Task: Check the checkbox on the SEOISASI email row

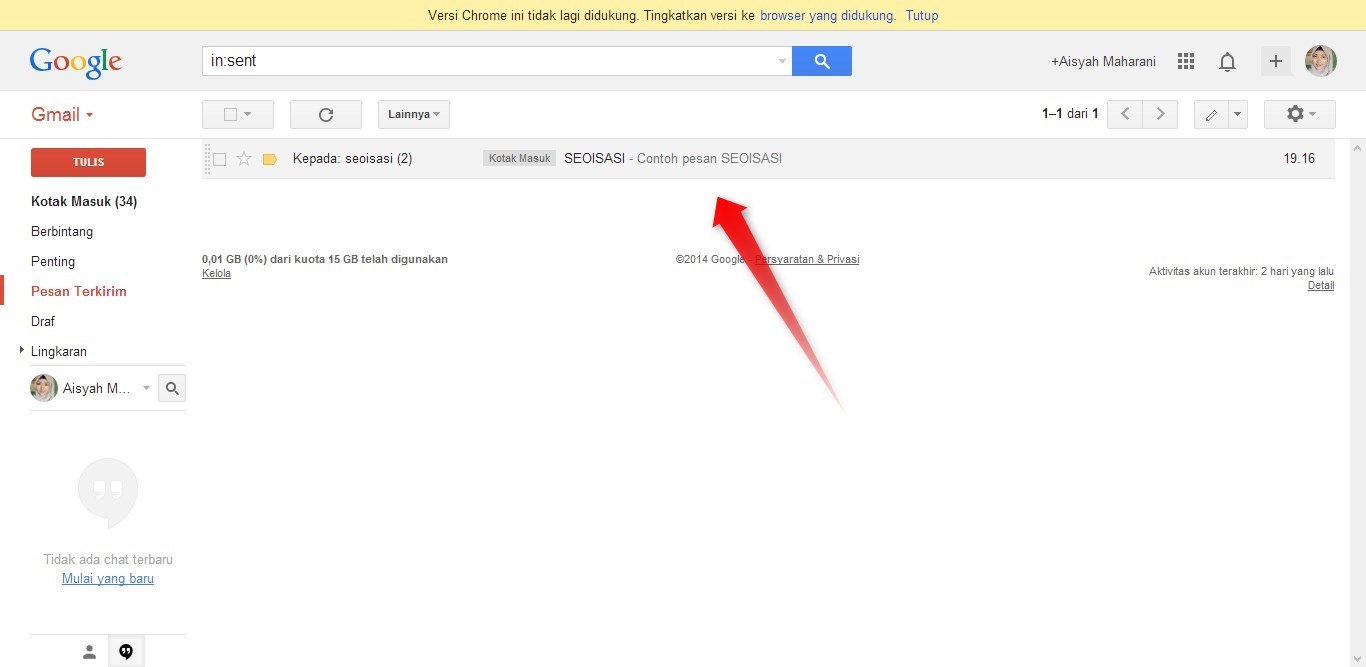Action: pos(219,158)
